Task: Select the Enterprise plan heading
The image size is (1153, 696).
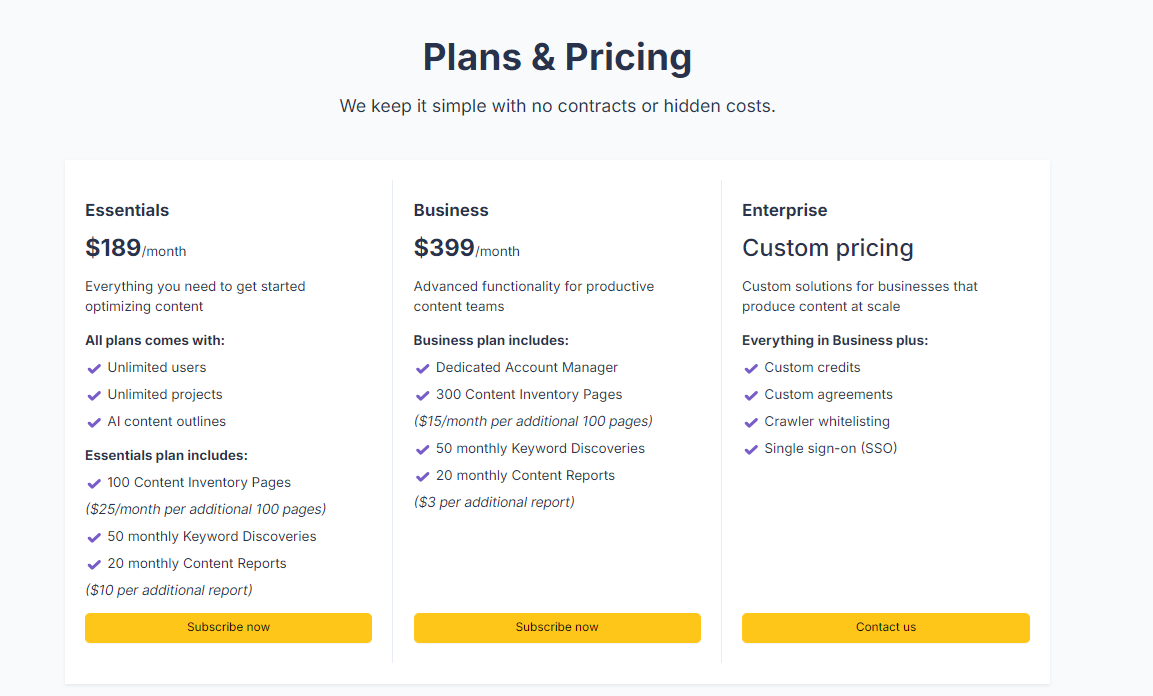Action: click(785, 210)
